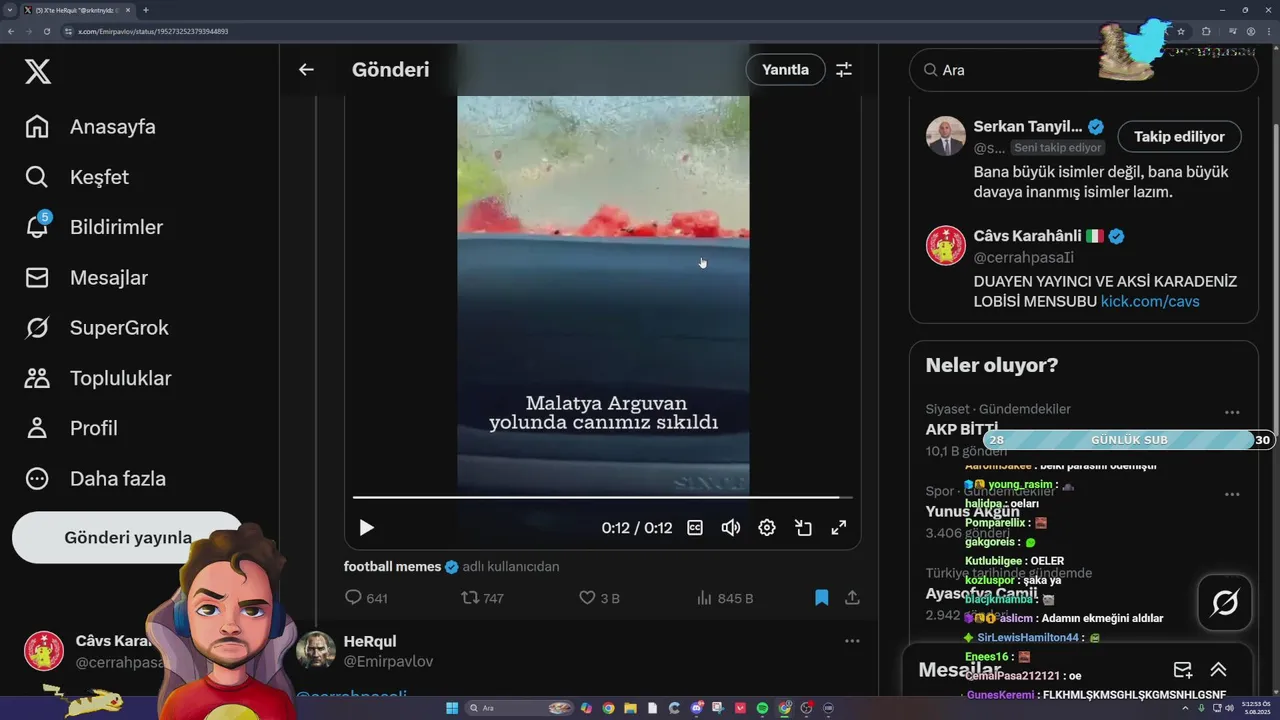Go back with the Gönderi arrow
The width and height of the screenshot is (1280, 720).
pyautogui.click(x=306, y=69)
